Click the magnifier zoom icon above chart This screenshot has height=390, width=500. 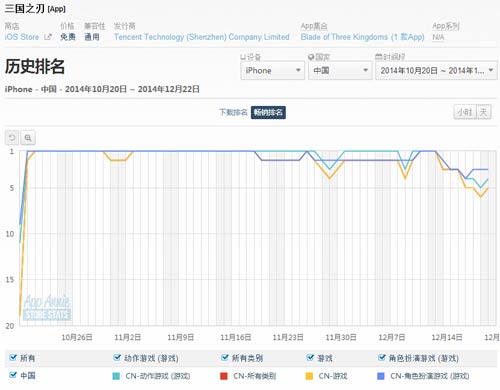28,138
